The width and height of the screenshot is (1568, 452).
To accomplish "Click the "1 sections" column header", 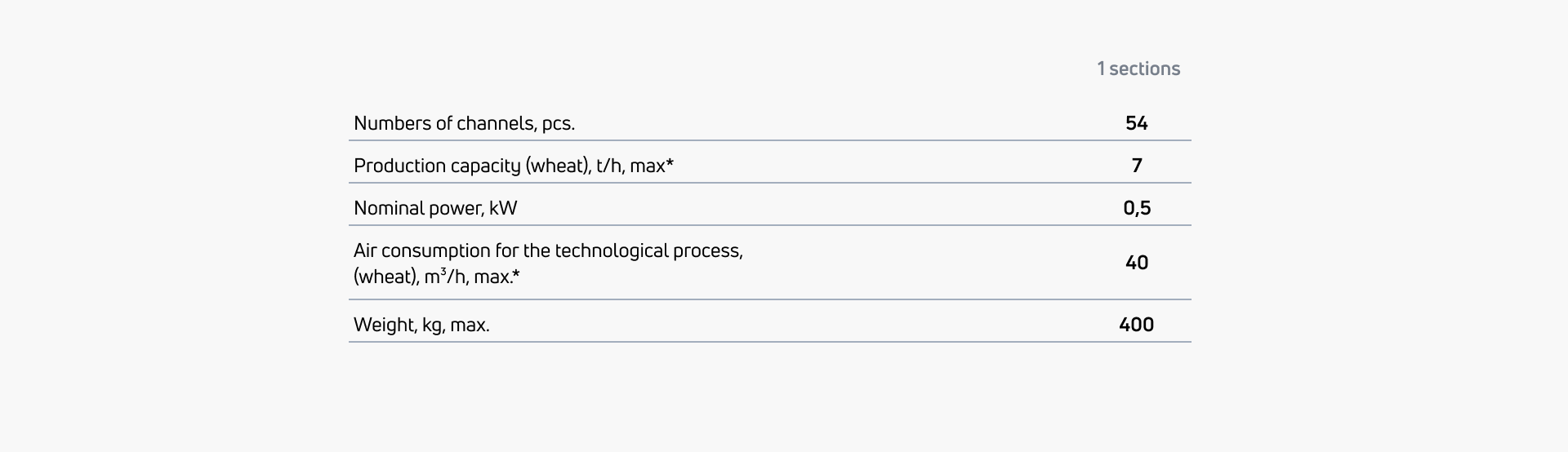I will click(1138, 69).
